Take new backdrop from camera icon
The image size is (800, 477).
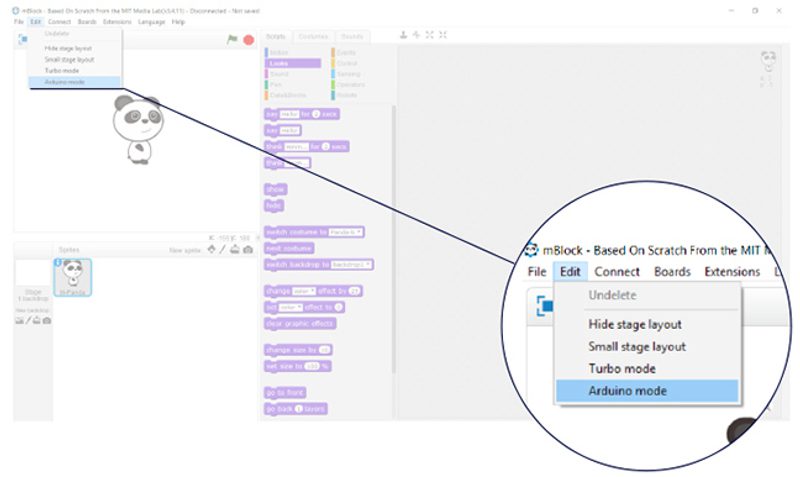[x=46, y=320]
